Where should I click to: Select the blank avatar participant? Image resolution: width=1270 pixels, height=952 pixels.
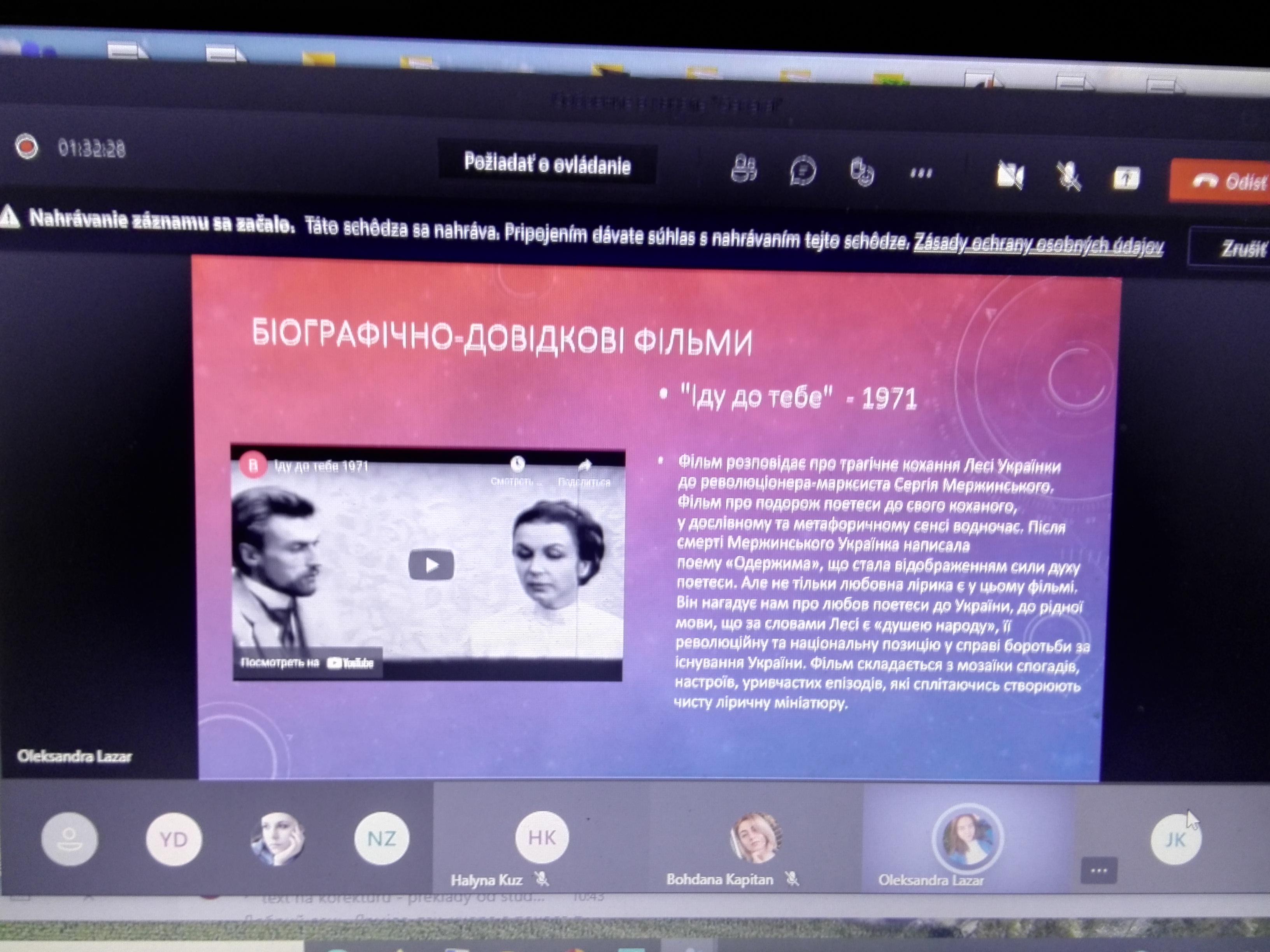[x=70, y=838]
